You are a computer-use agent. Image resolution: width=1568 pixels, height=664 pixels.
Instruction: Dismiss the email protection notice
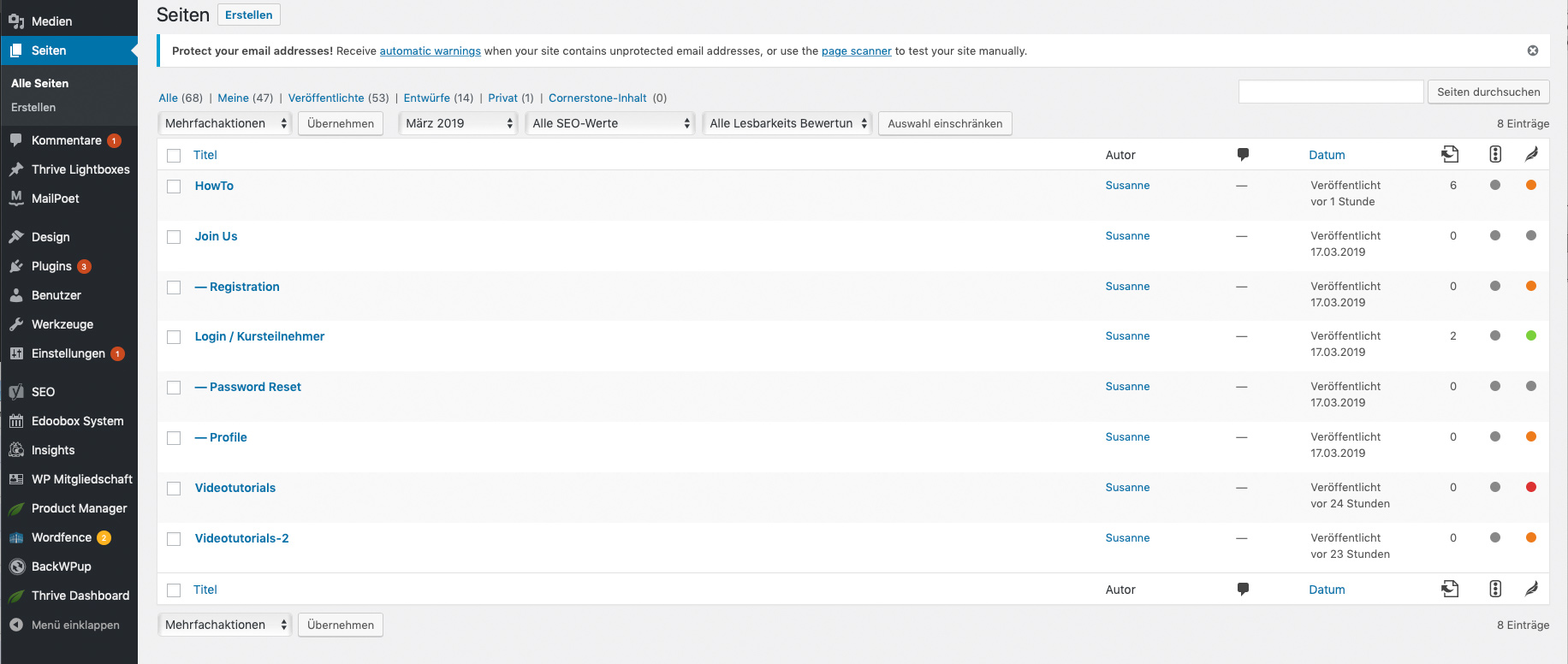pos(1532,50)
